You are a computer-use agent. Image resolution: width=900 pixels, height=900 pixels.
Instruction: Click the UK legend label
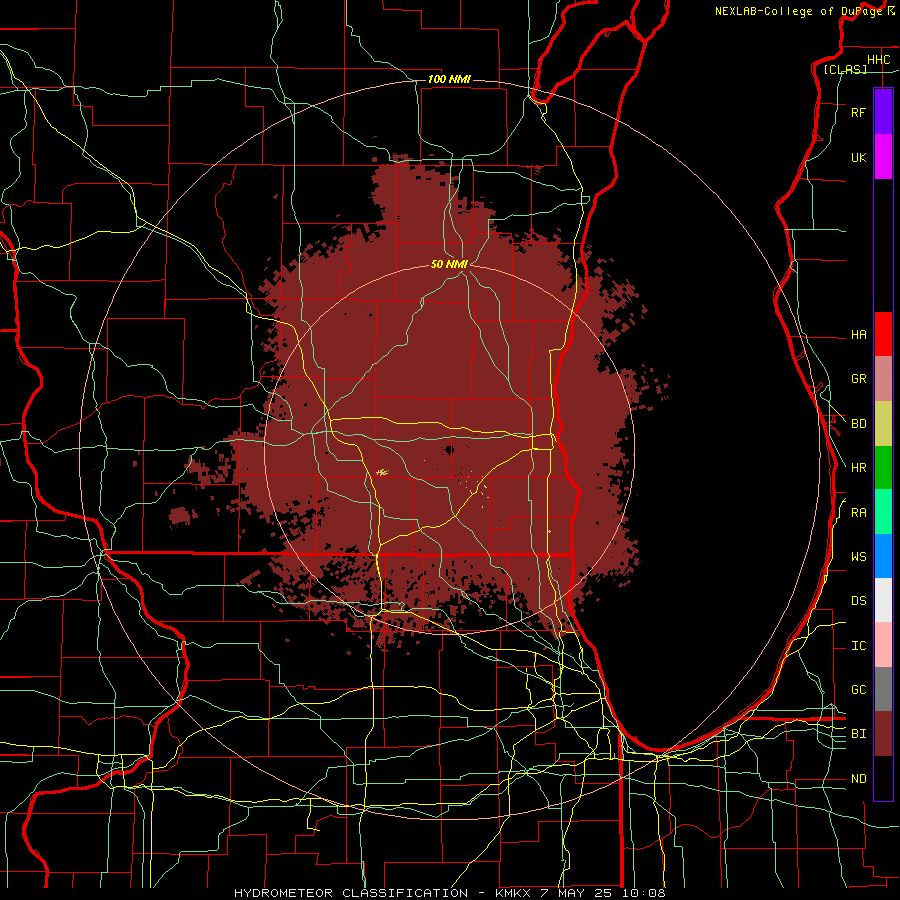point(858,157)
